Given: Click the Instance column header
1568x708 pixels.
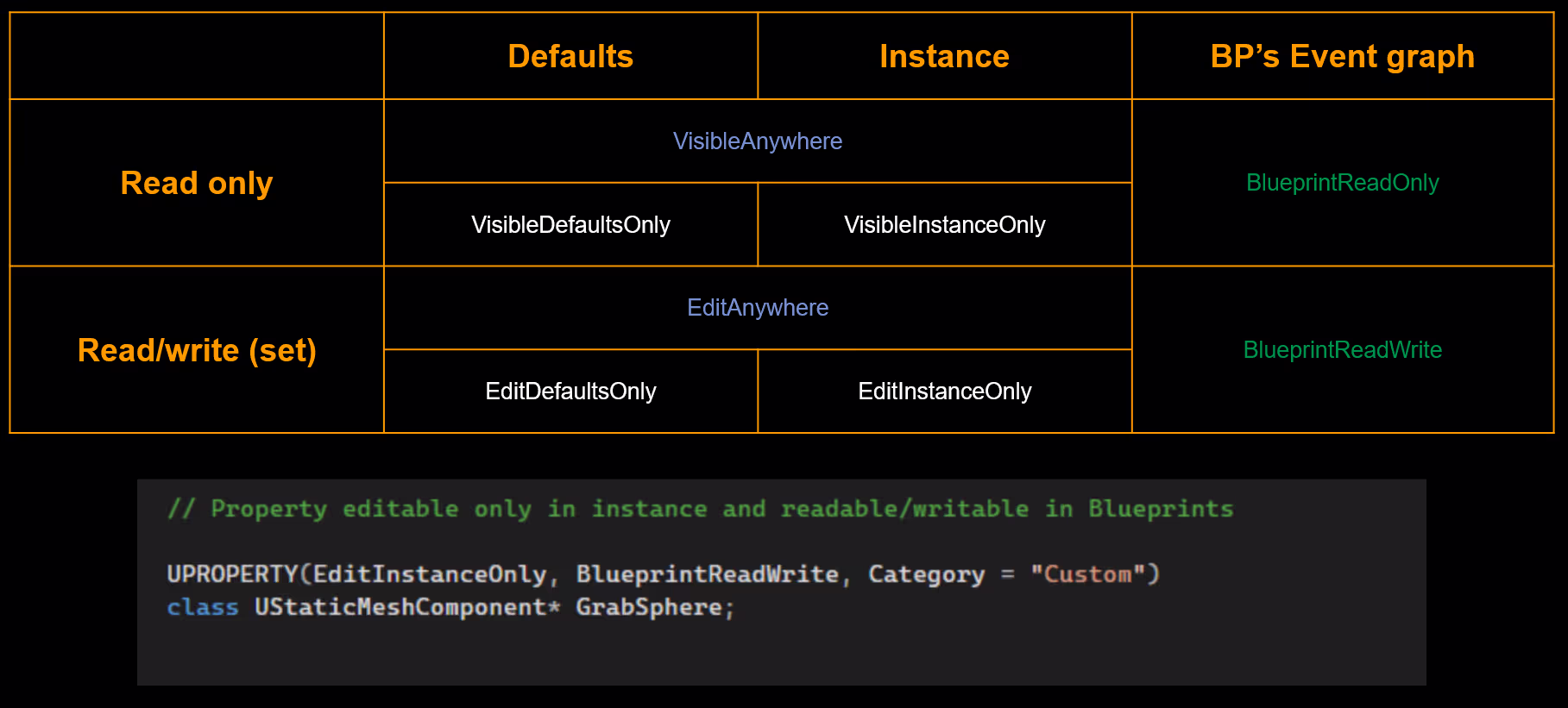Looking at the screenshot, I should click(944, 56).
